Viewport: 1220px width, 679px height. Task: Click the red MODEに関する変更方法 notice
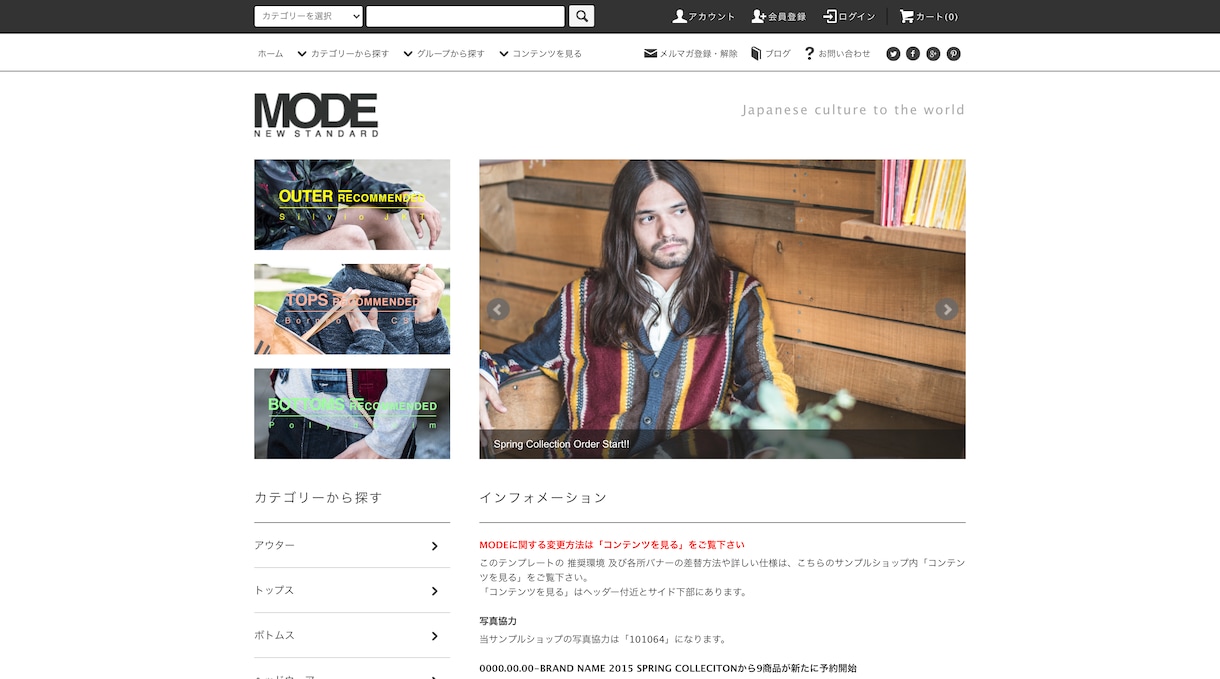coord(612,545)
